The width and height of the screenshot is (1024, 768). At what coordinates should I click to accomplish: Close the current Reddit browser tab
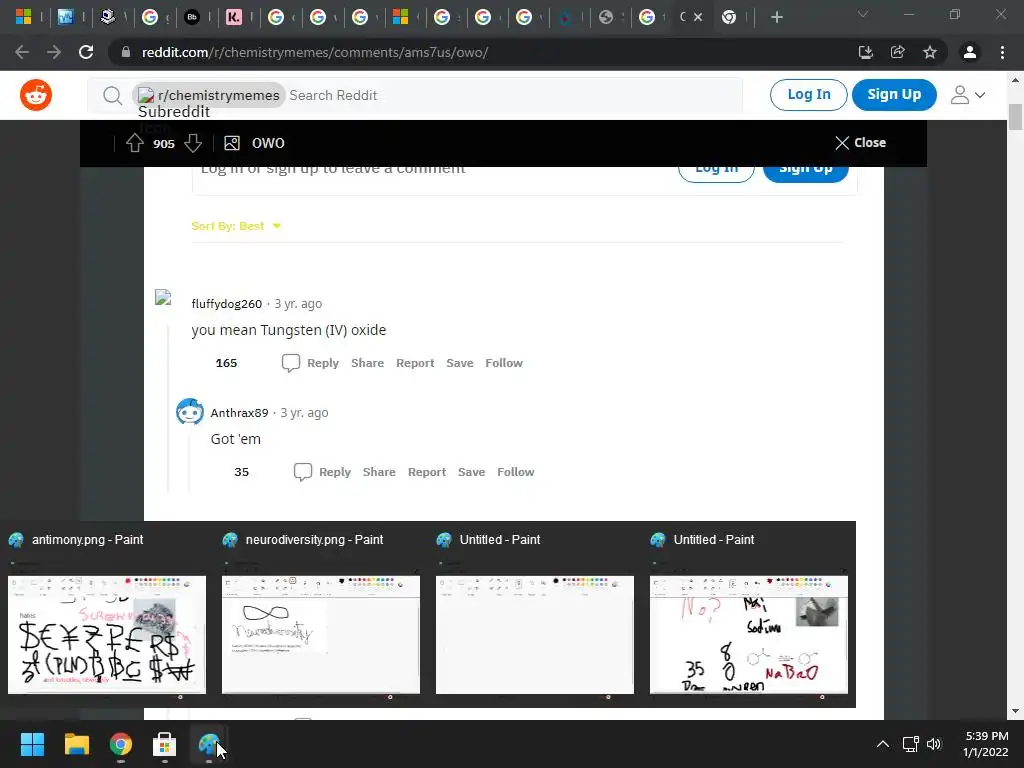click(698, 17)
